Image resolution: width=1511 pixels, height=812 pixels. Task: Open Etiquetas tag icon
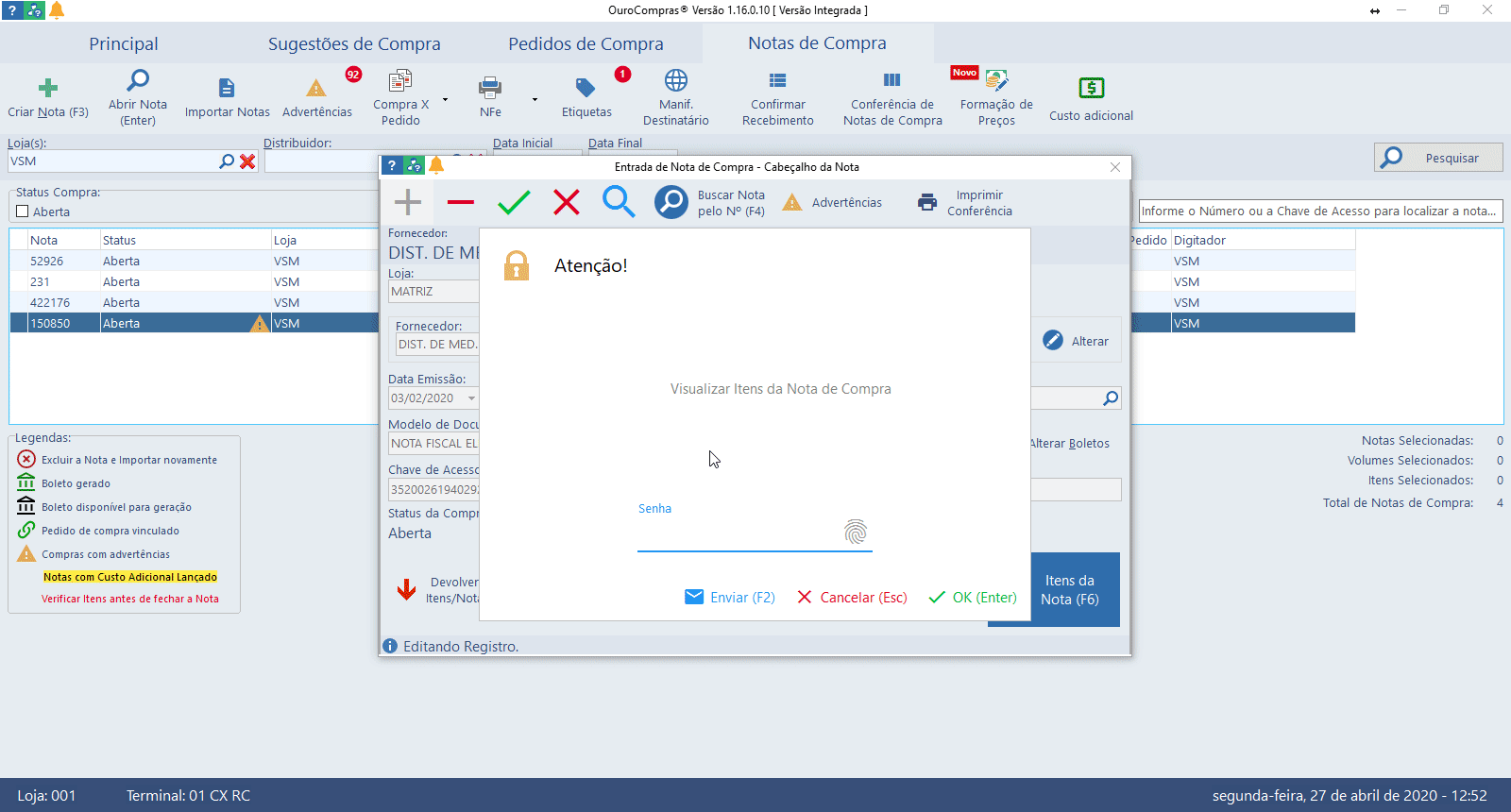pyautogui.click(x=586, y=89)
